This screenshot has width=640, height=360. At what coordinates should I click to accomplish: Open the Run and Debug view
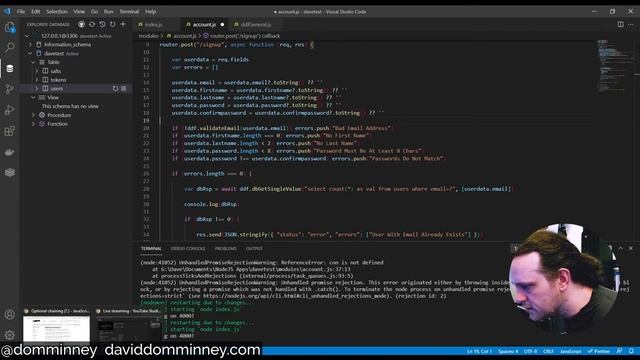click(10, 110)
